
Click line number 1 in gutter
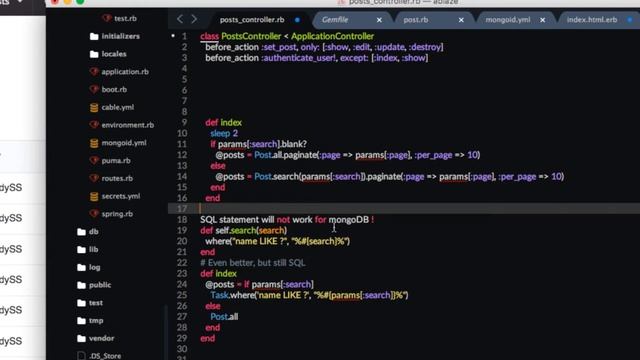pyautogui.click(x=184, y=36)
